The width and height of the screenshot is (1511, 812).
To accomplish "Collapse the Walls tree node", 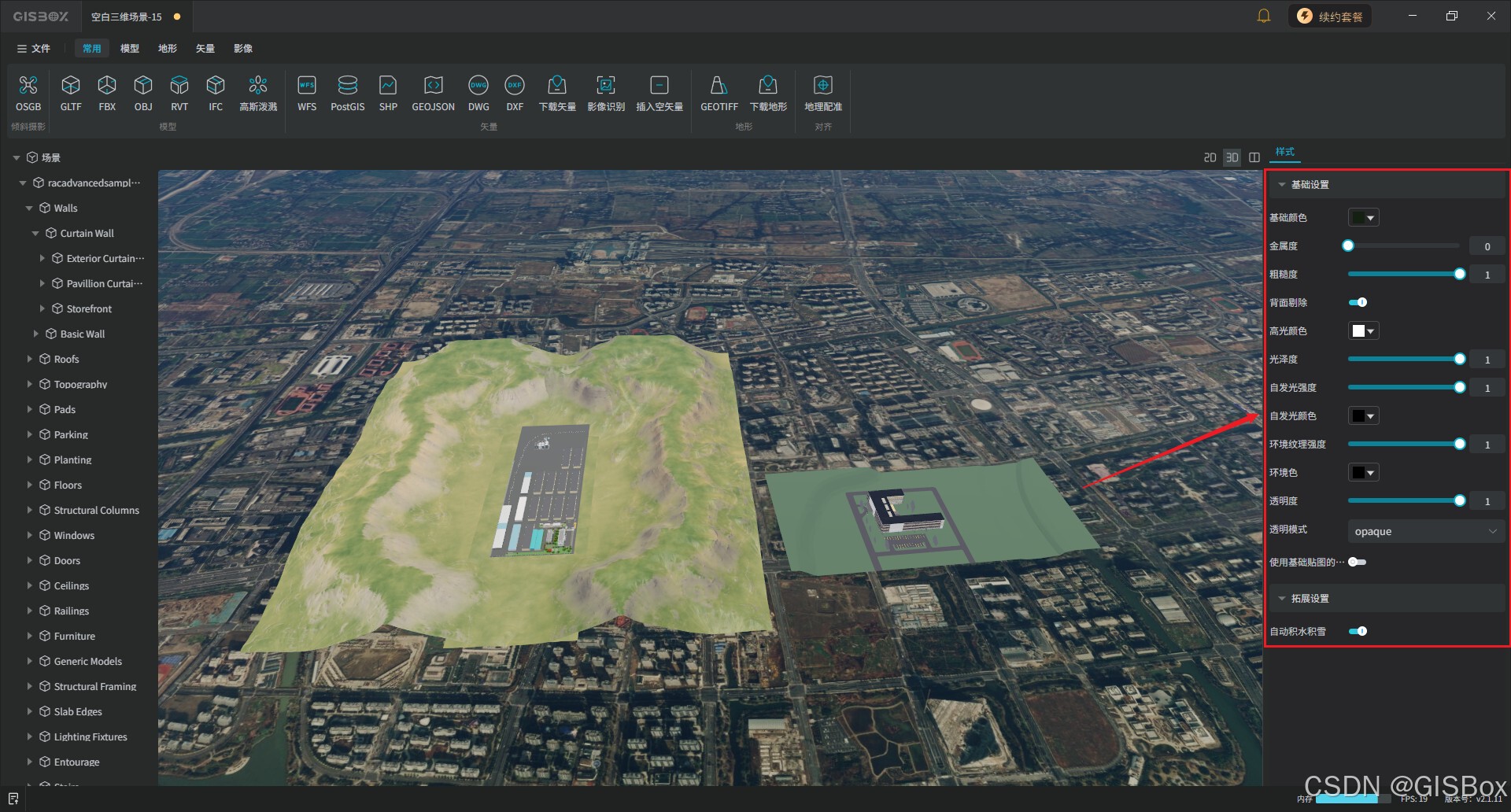I will pyautogui.click(x=29, y=209).
